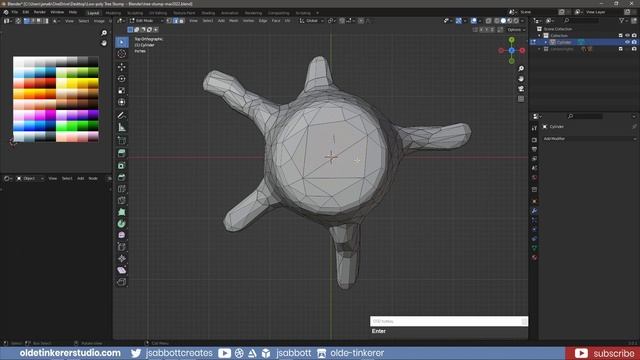Click the image editor zoom magnifier
640x360 pixels.
[104, 33]
